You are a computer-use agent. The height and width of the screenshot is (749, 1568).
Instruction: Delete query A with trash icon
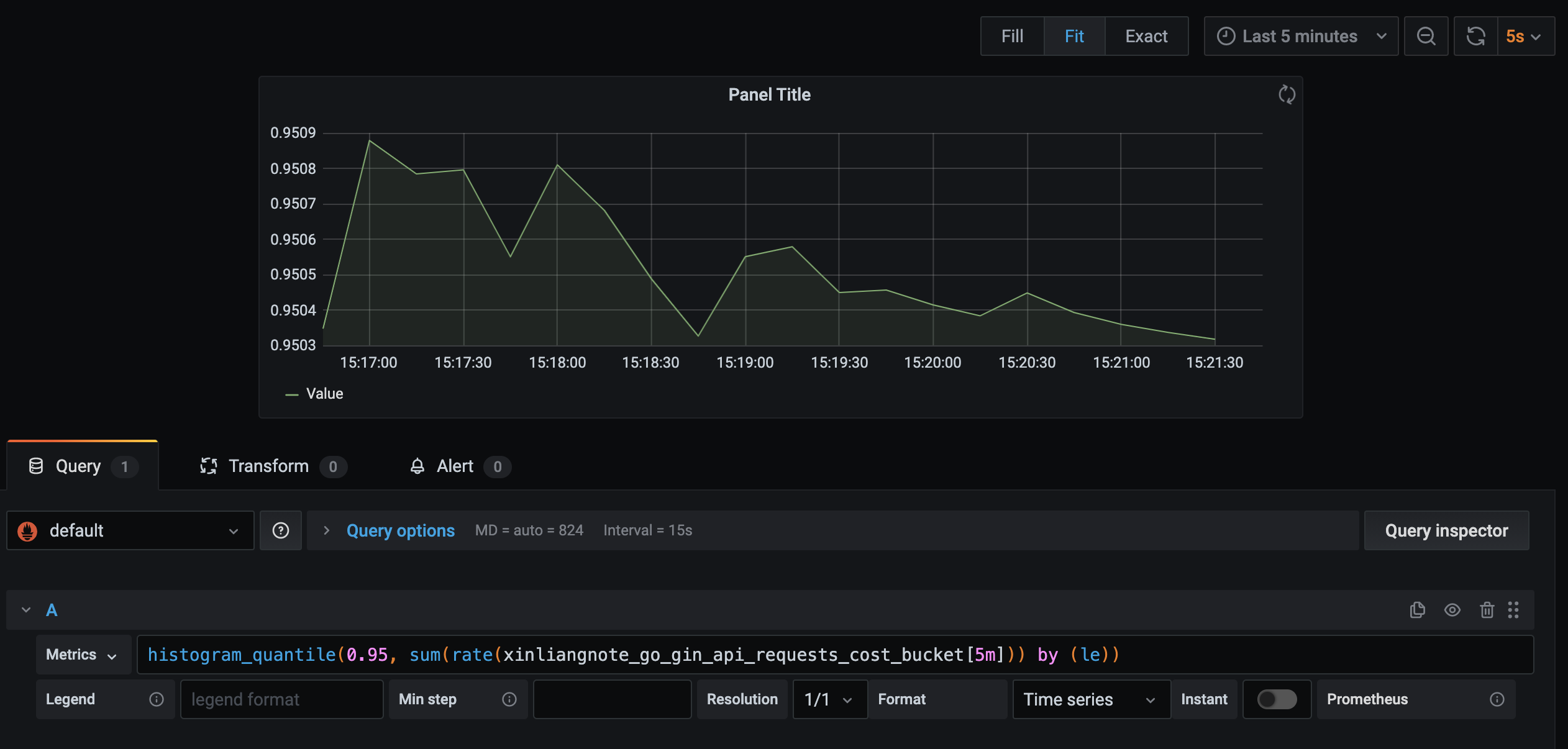(1487, 610)
